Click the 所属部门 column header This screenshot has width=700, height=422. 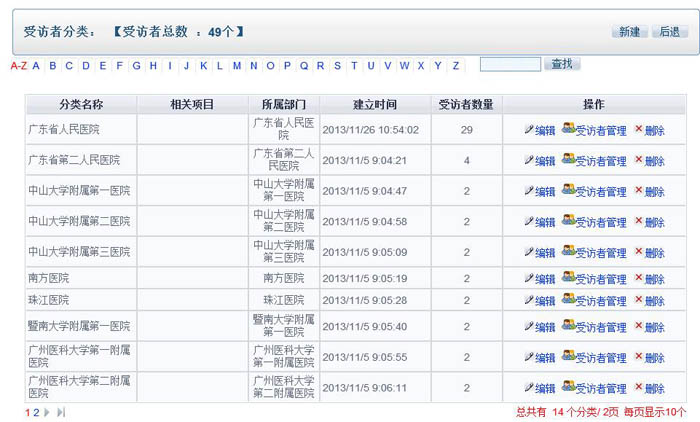[x=284, y=104]
